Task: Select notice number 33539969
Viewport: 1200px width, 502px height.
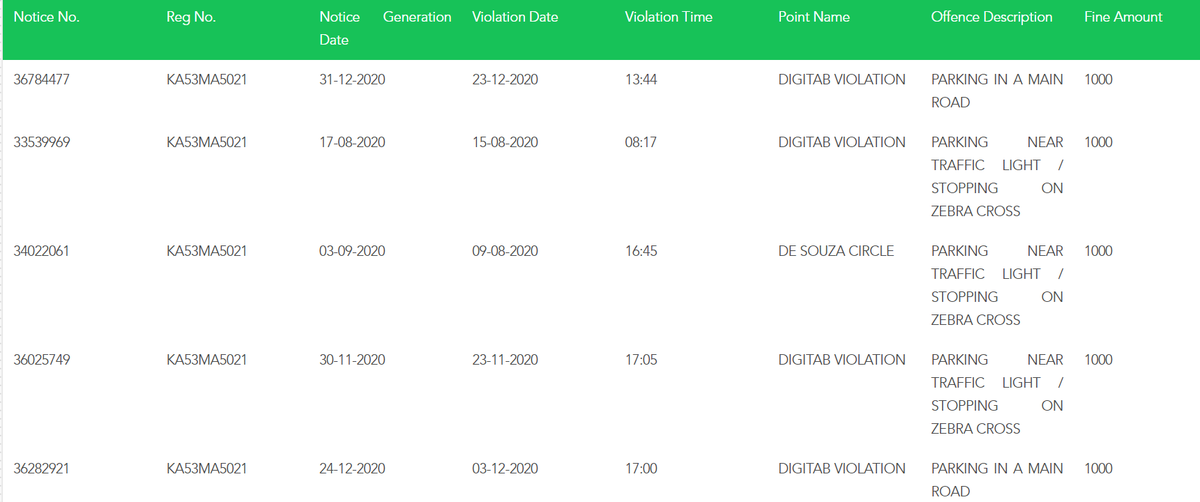Action: [x=41, y=142]
